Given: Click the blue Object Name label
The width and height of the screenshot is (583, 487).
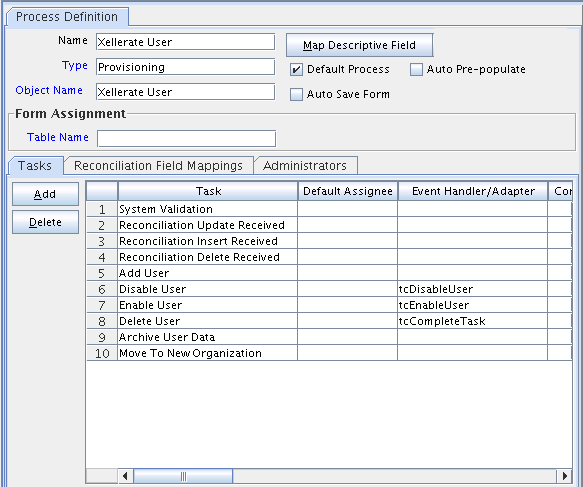Looking at the screenshot, I should click(x=49, y=90).
